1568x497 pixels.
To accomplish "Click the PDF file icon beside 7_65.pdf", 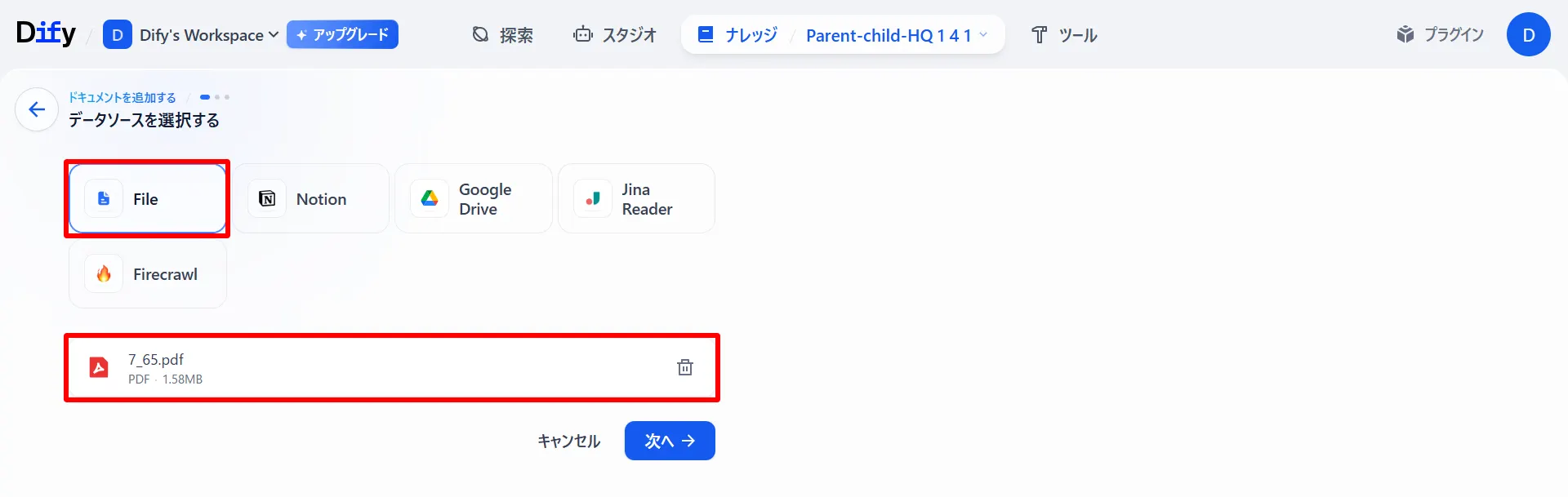I will point(100,367).
